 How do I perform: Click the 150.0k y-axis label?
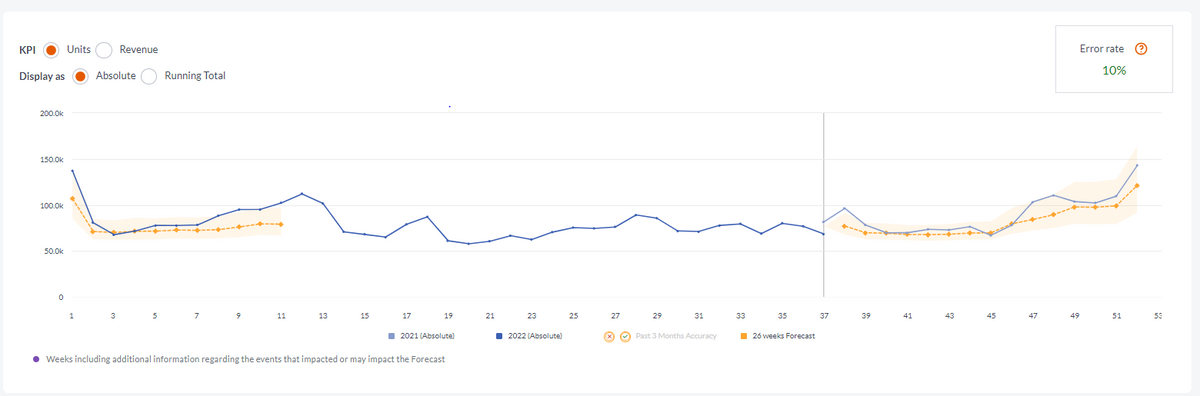tap(53, 160)
